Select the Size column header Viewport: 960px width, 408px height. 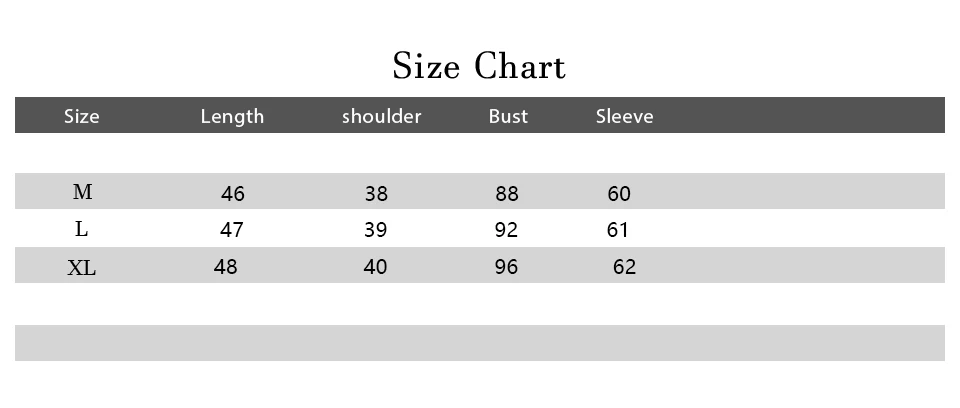81,116
